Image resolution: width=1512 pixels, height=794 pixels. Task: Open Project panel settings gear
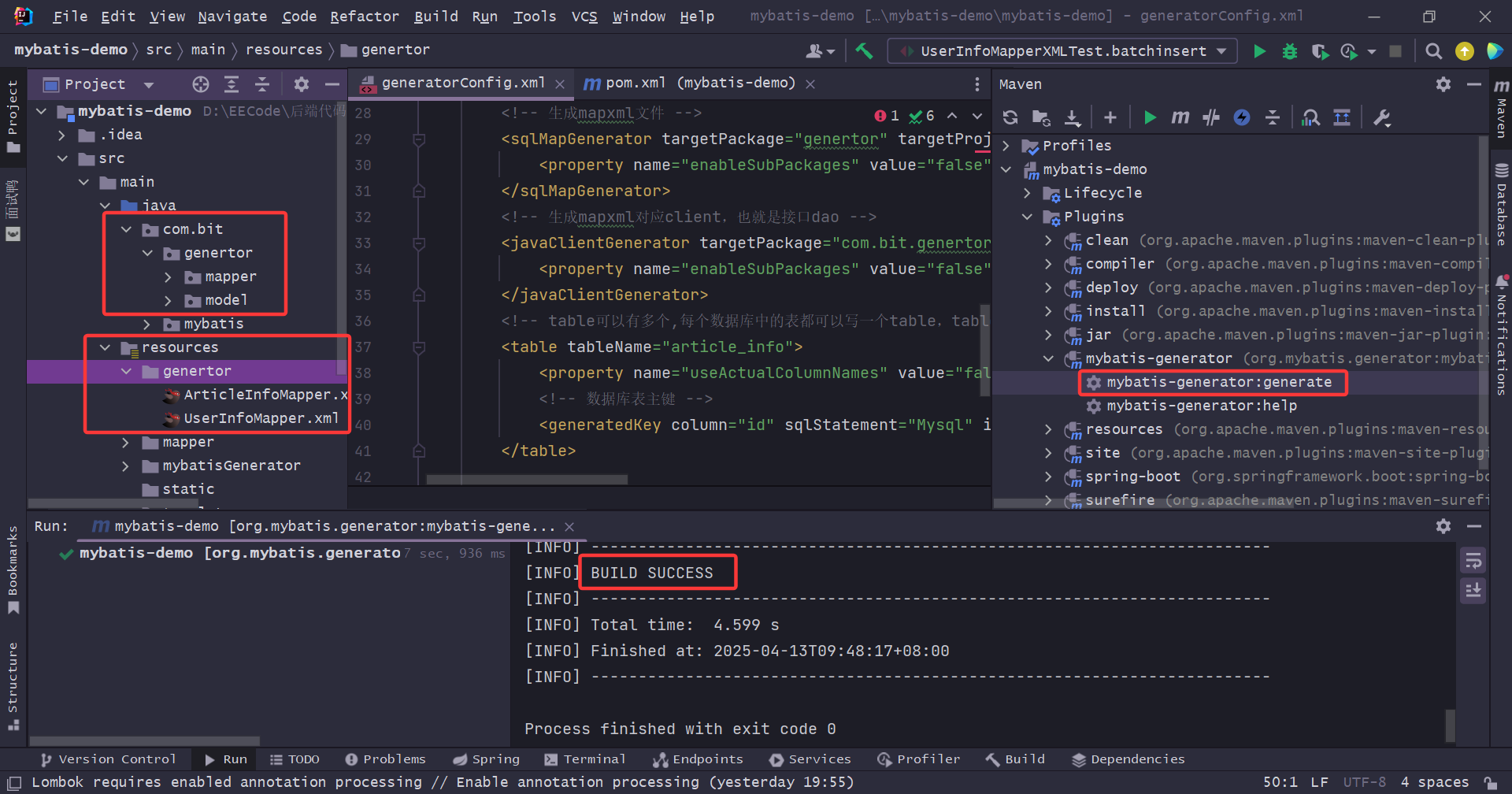(x=301, y=84)
